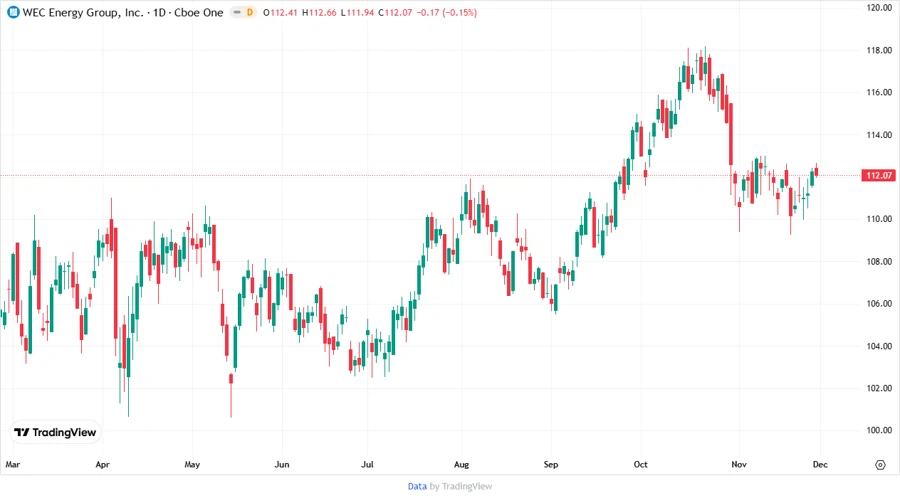Image resolution: width=900 pixels, height=498 pixels.
Task: Click the WEC Energy Group symbol logo
Action: coord(13,13)
